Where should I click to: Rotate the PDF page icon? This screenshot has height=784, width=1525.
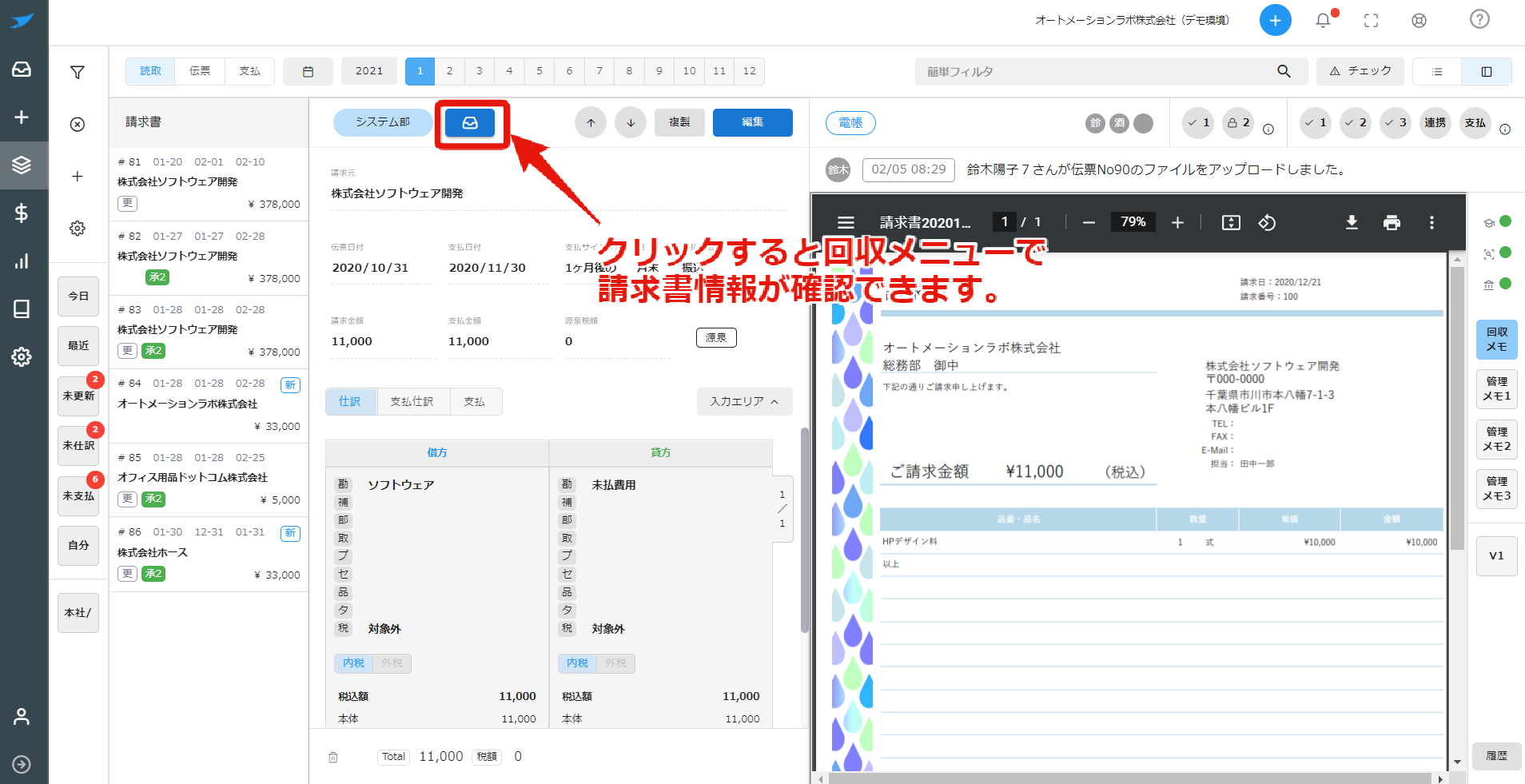tap(1268, 222)
